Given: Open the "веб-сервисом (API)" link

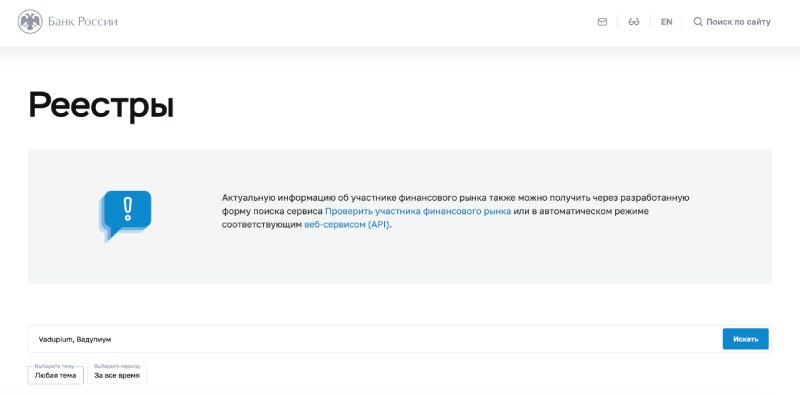Looking at the screenshot, I should pyautogui.click(x=346, y=225).
